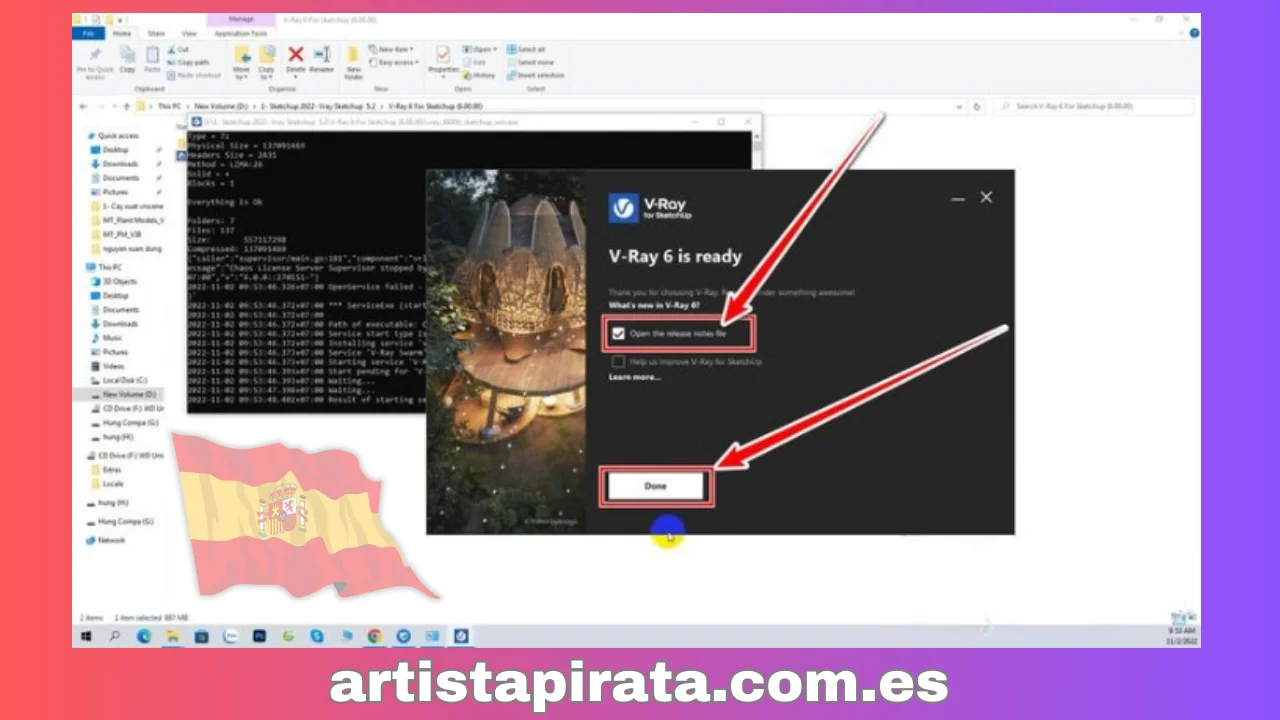Click the Copy icon in Clipboard group
Screen dimensions: 1280x720
pos(127,55)
